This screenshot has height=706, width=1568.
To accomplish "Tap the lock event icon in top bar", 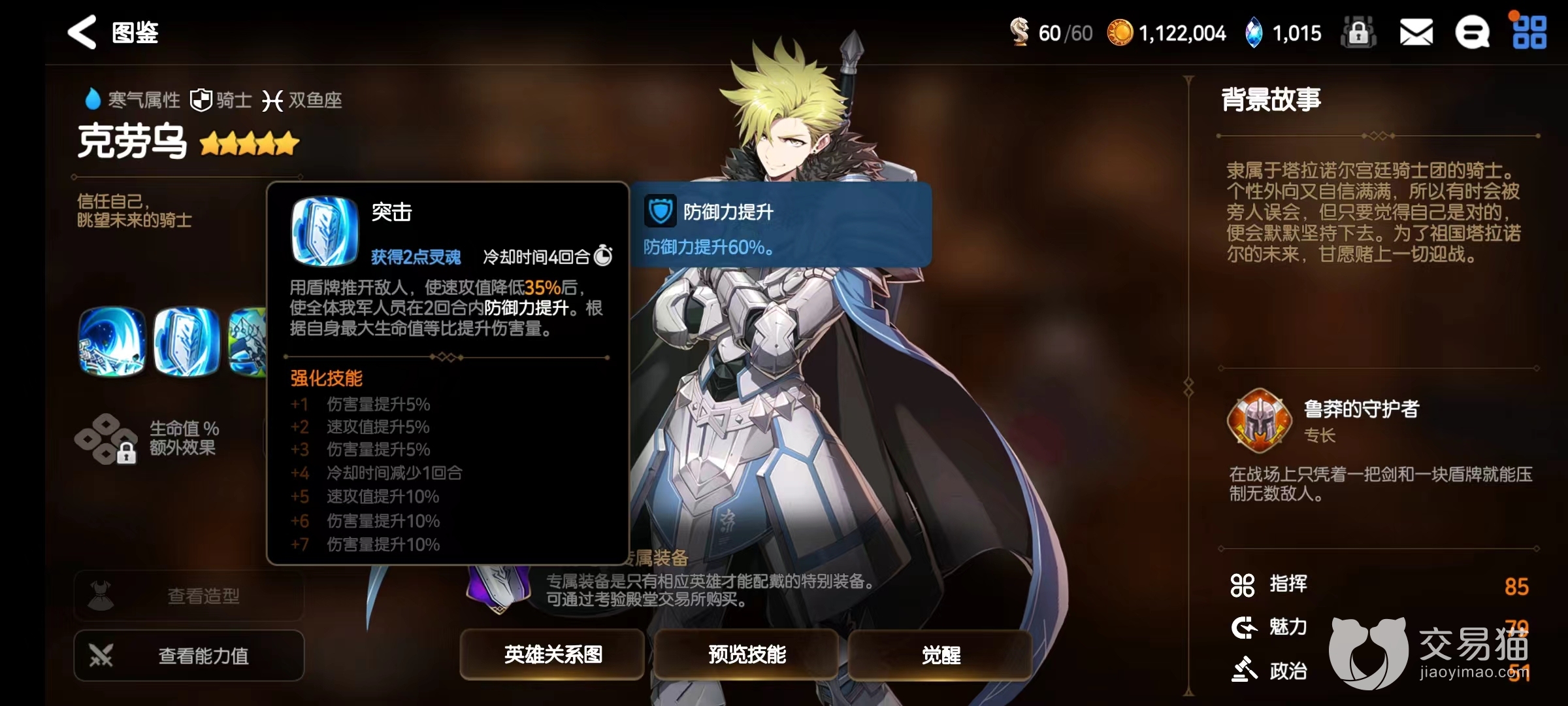I will (x=1358, y=33).
